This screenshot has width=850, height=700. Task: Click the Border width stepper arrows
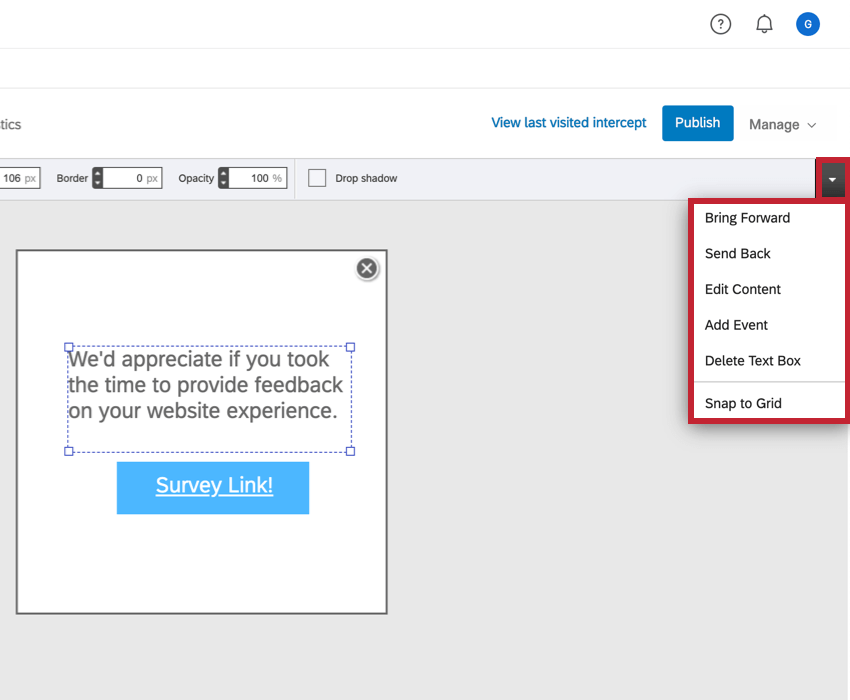click(x=97, y=179)
